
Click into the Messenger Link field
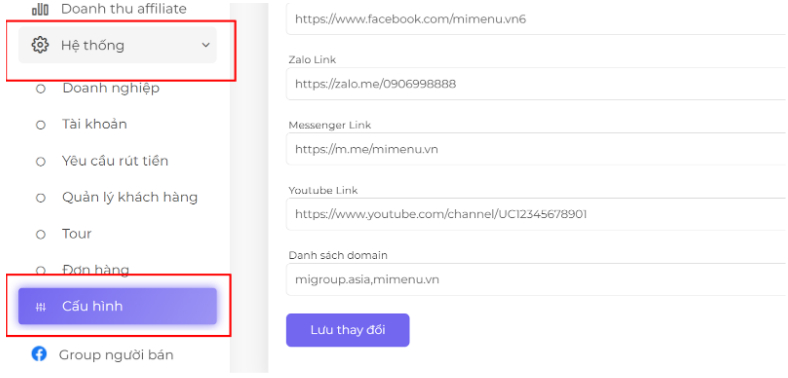tap(537, 149)
